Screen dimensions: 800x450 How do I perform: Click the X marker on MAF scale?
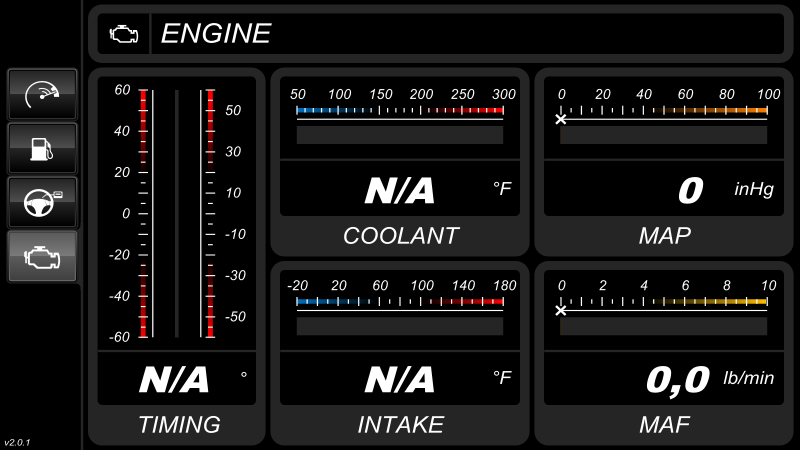561,310
